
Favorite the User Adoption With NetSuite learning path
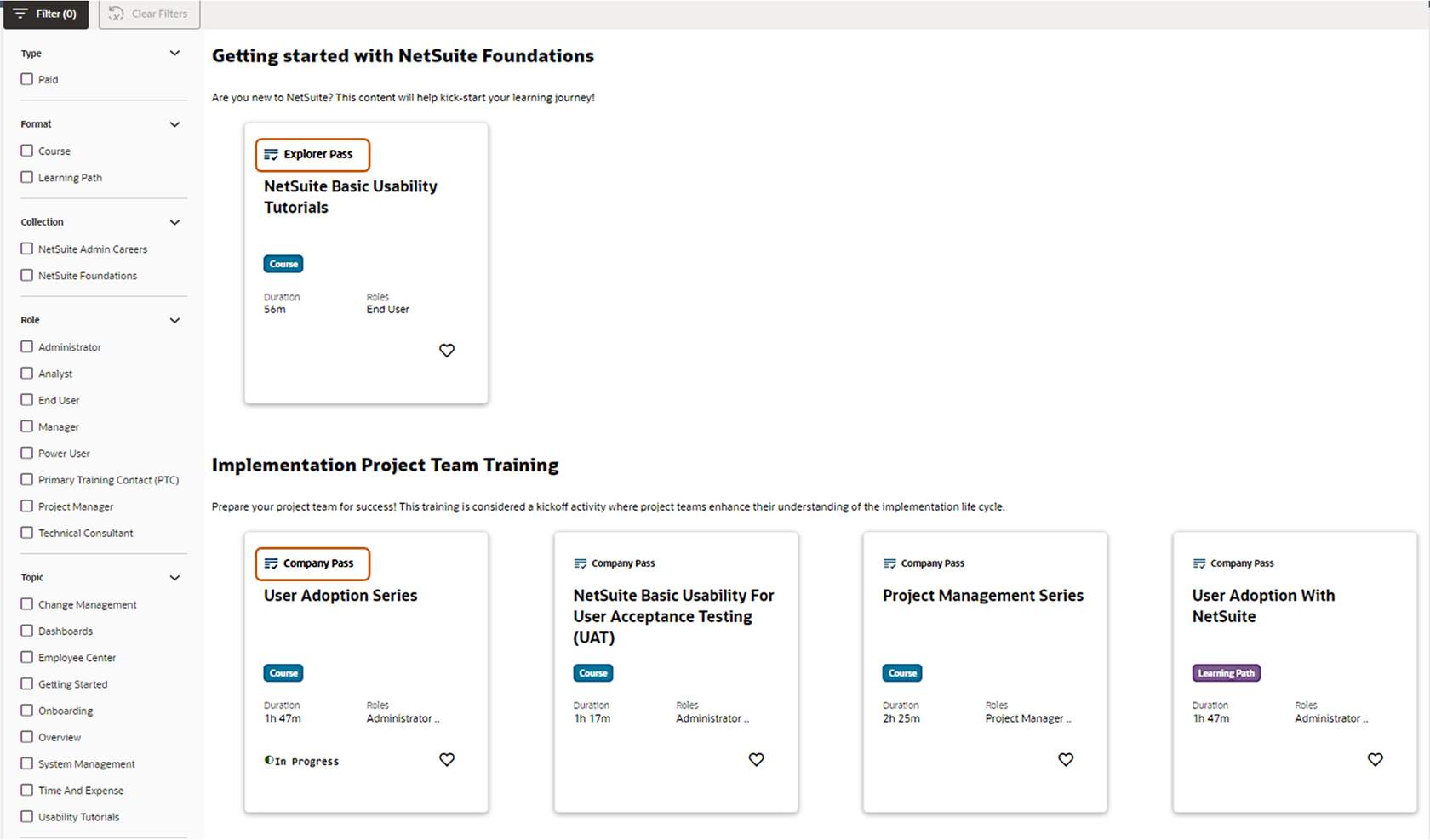pos(1376,759)
